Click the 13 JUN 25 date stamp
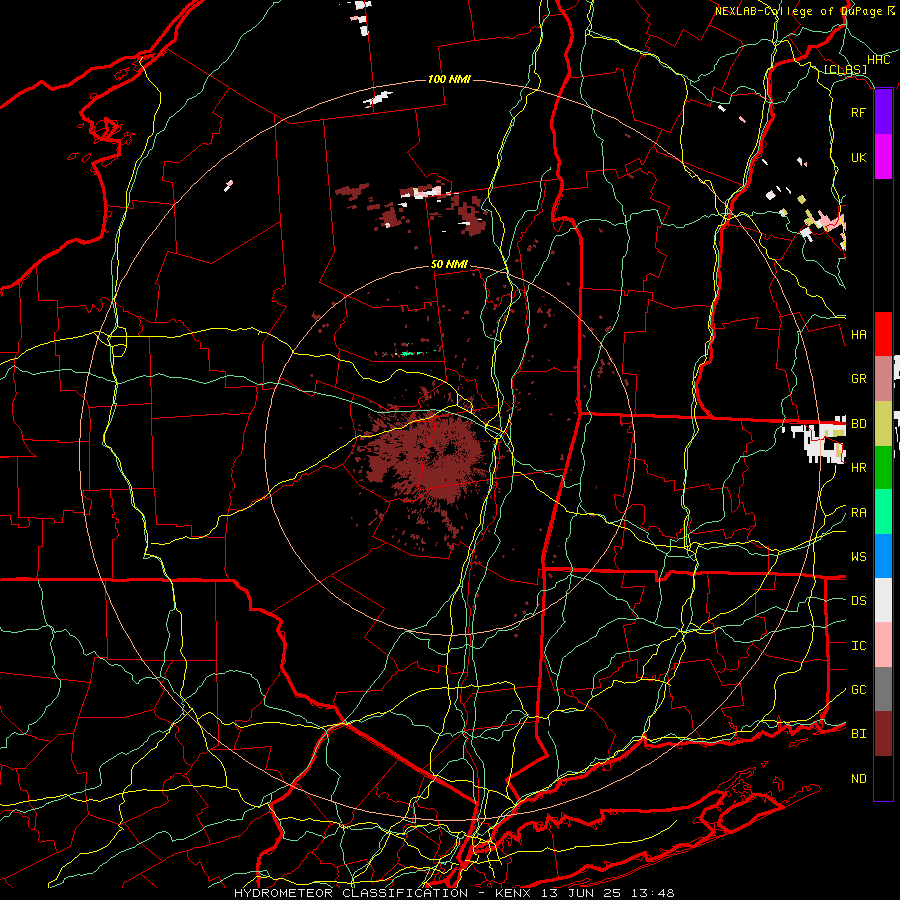Image resolution: width=900 pixels, height=900 pixels. point(580,893)
